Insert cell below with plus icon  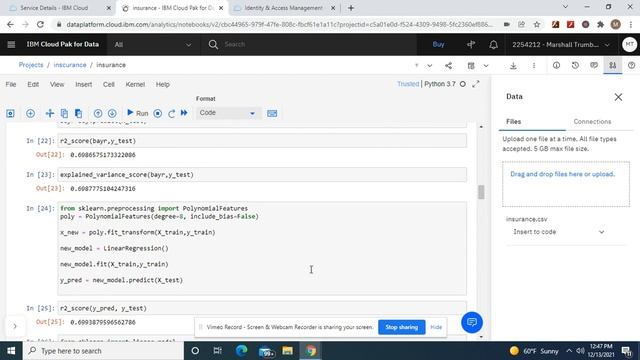(x=30, y=113)
